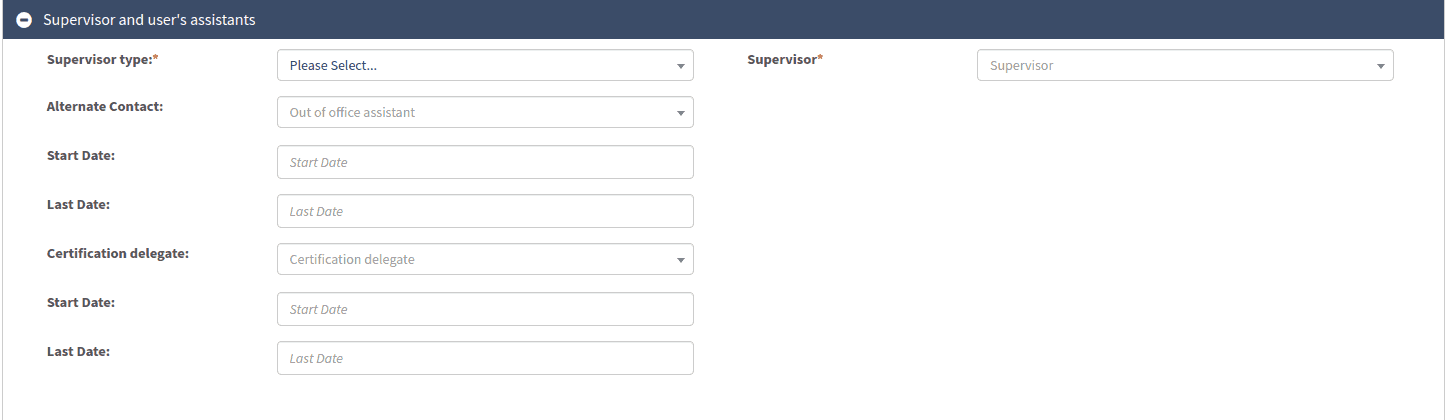
Task: Click the arrow on Supervisor type dropdown
Action: 680,66
